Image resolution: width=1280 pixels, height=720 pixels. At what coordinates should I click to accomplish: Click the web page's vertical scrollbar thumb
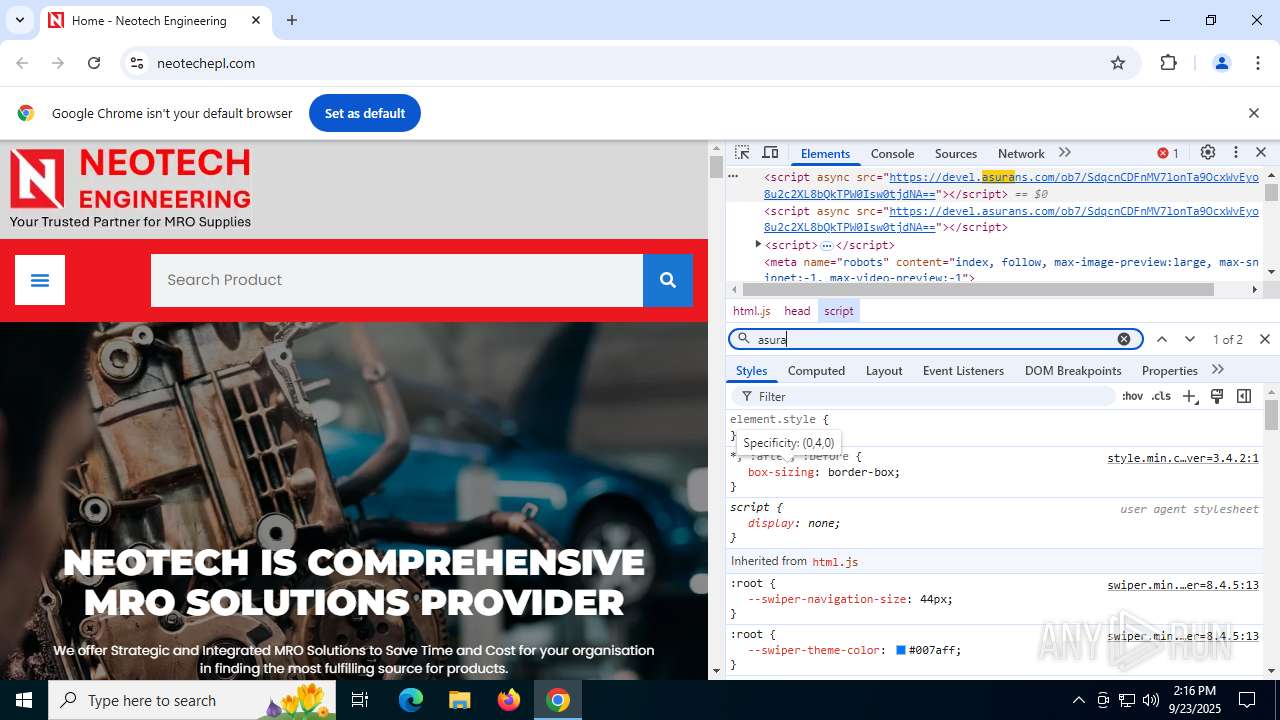715,166
